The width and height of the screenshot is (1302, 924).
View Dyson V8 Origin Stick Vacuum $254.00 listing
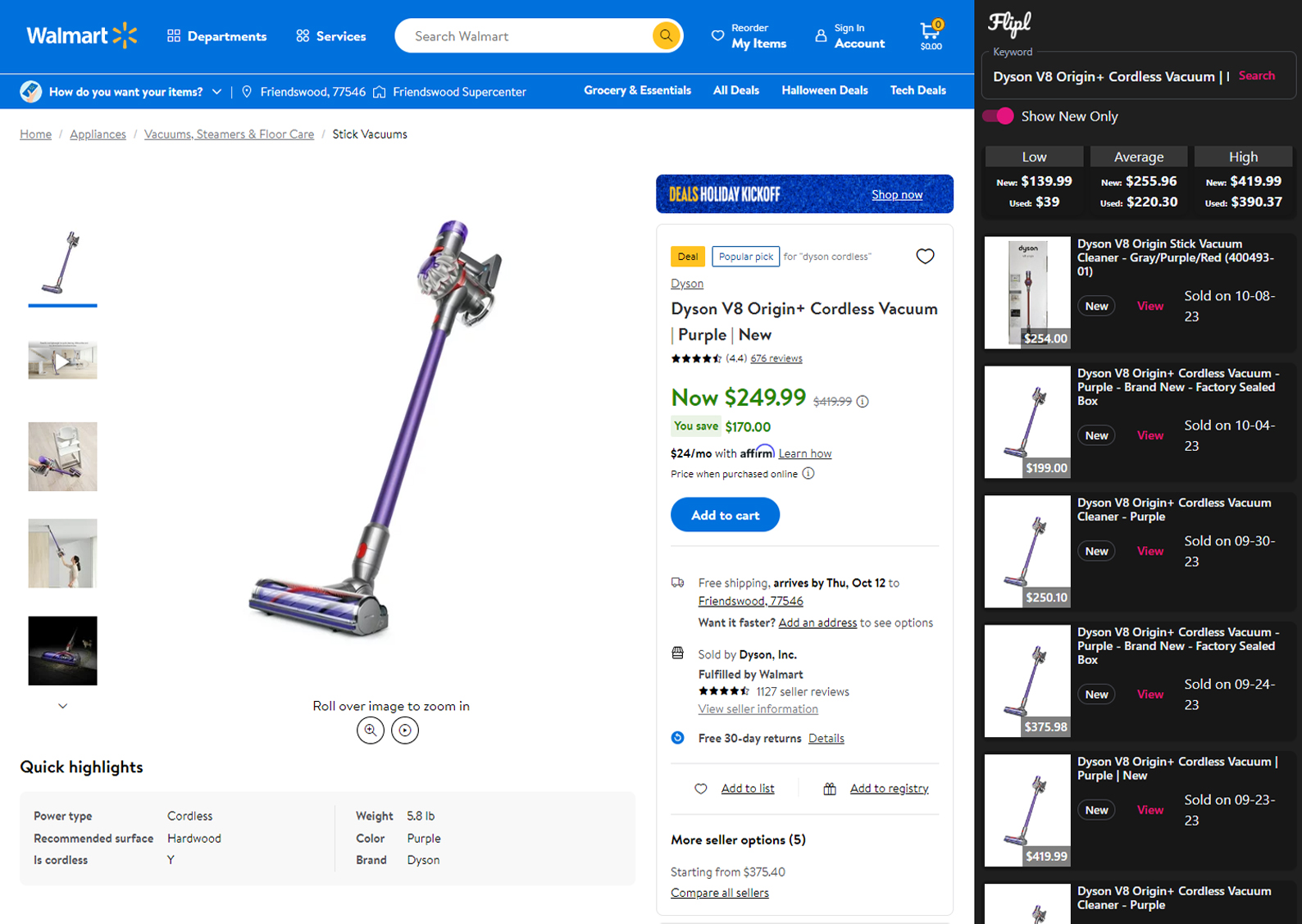click(x=1149, y=306)
